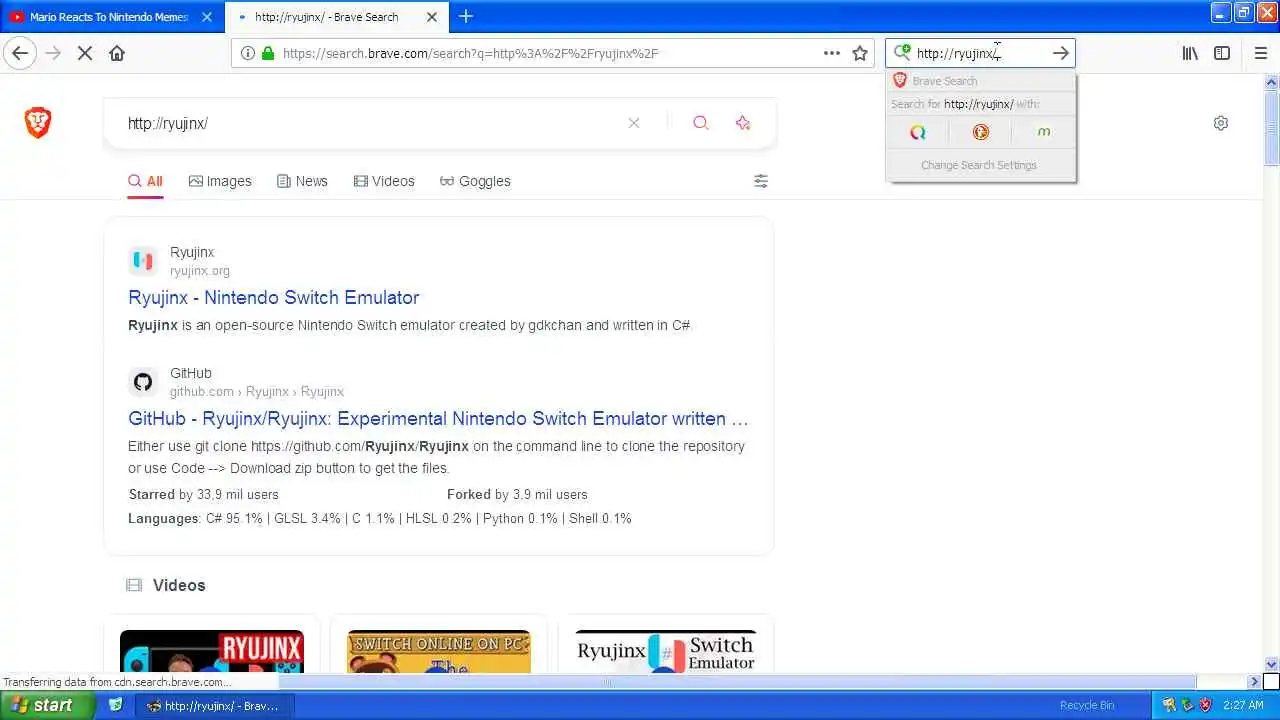This screenshot has height=720, width=1280.
Task: Search with the green m engine icon
Action: (1044, 132)
